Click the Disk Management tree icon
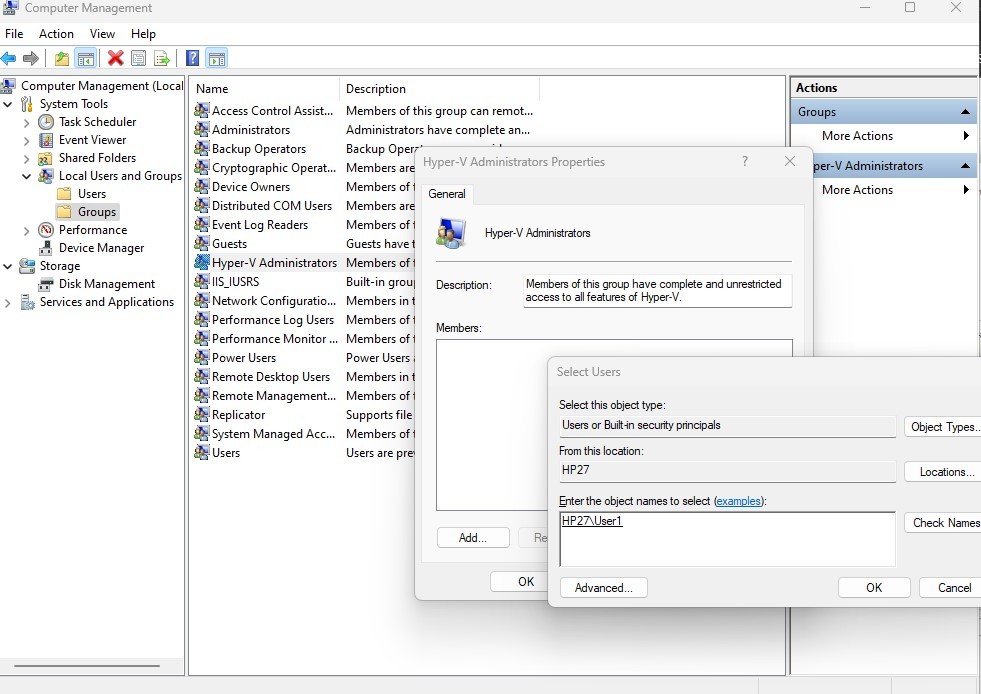This screenshot has width=981, height=694. (46, 284)
